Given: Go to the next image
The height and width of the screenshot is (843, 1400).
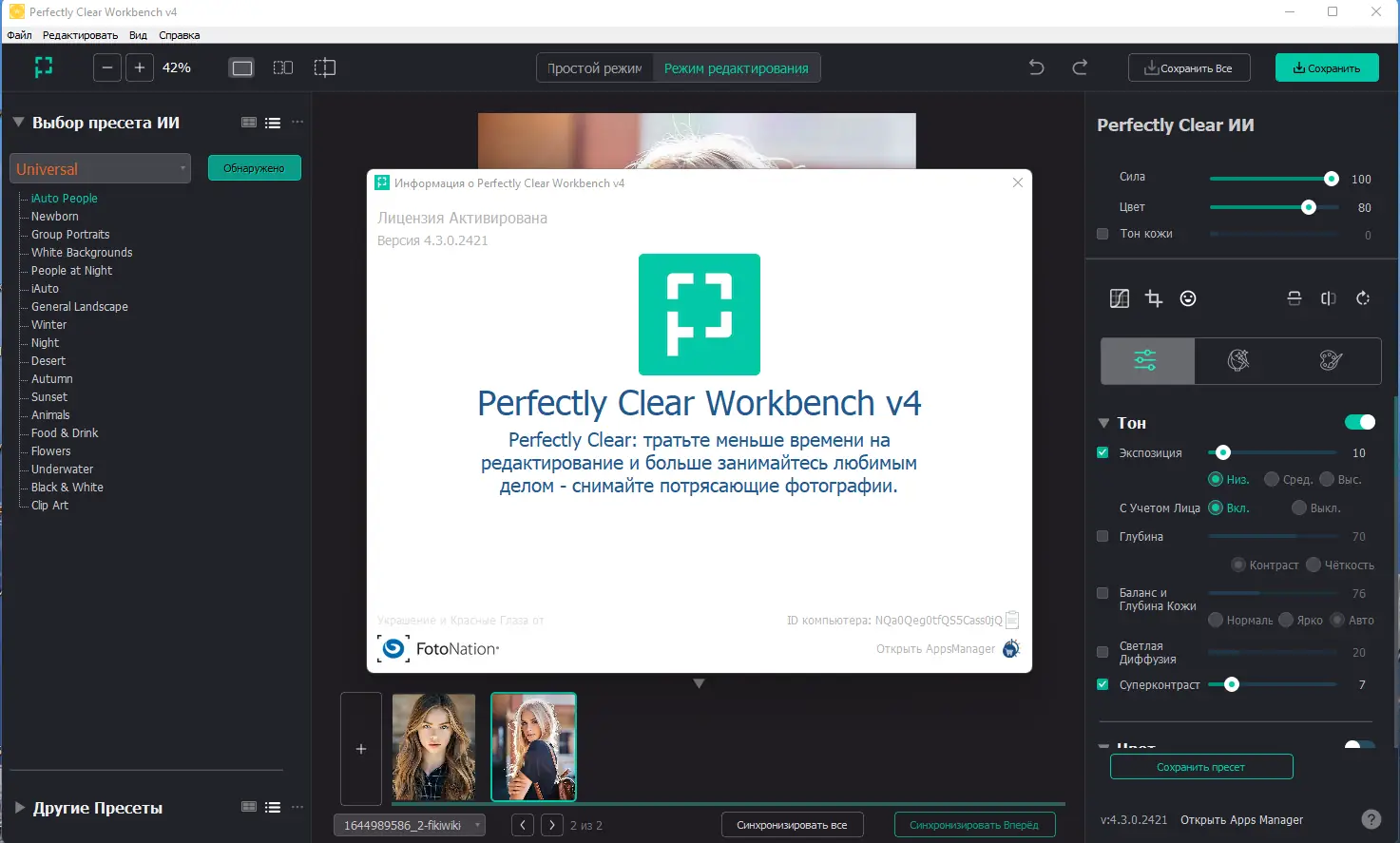Looking at the screenshot, I should pos(552,825).
